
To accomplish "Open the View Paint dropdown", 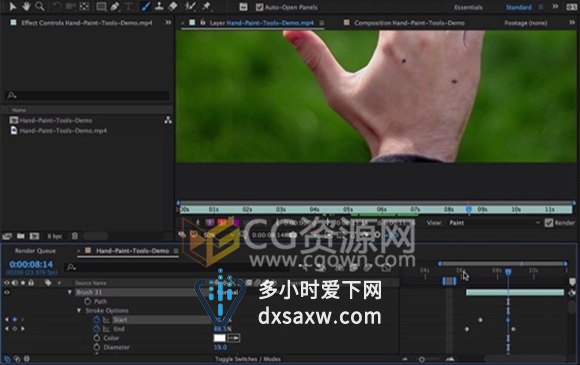I will tap(494, 223).
